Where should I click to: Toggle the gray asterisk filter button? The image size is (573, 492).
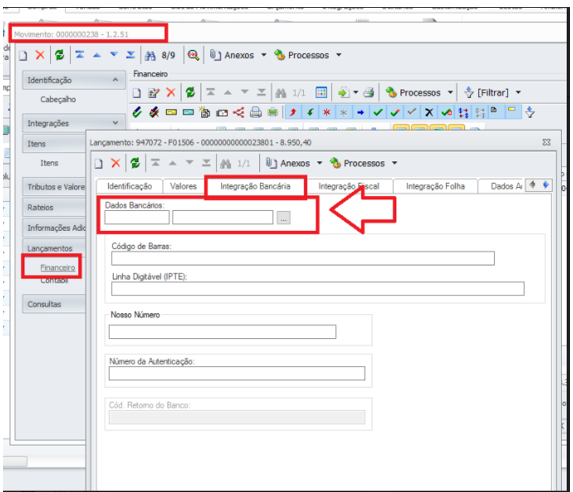344,112
